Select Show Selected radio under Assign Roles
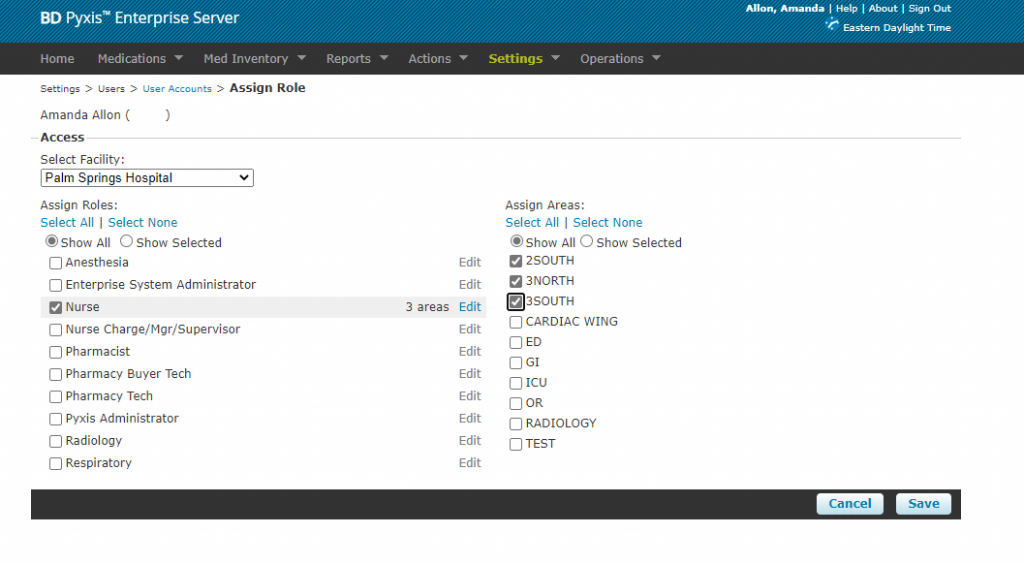The width and height of the screenshot is (1024, 565). click(x=127, y=242)
